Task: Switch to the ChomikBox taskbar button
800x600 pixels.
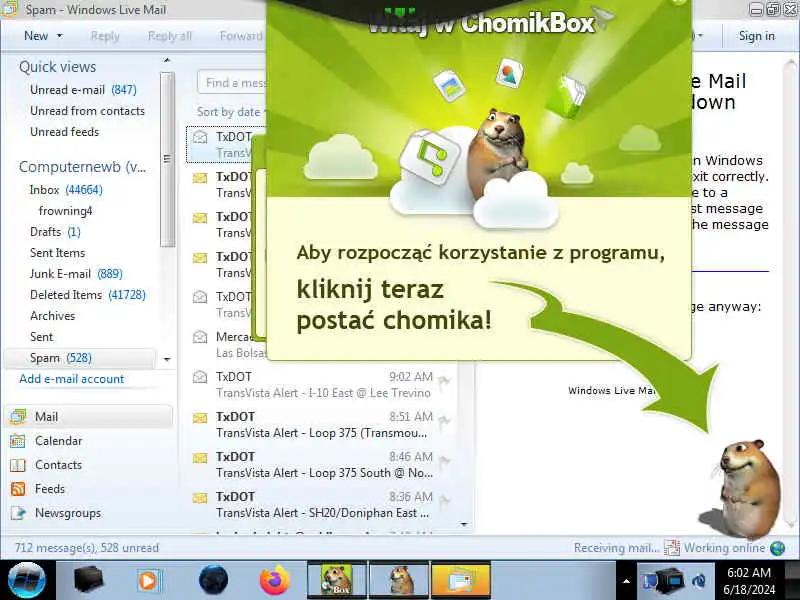Action: pyautogui.click(x=337, y=580)
